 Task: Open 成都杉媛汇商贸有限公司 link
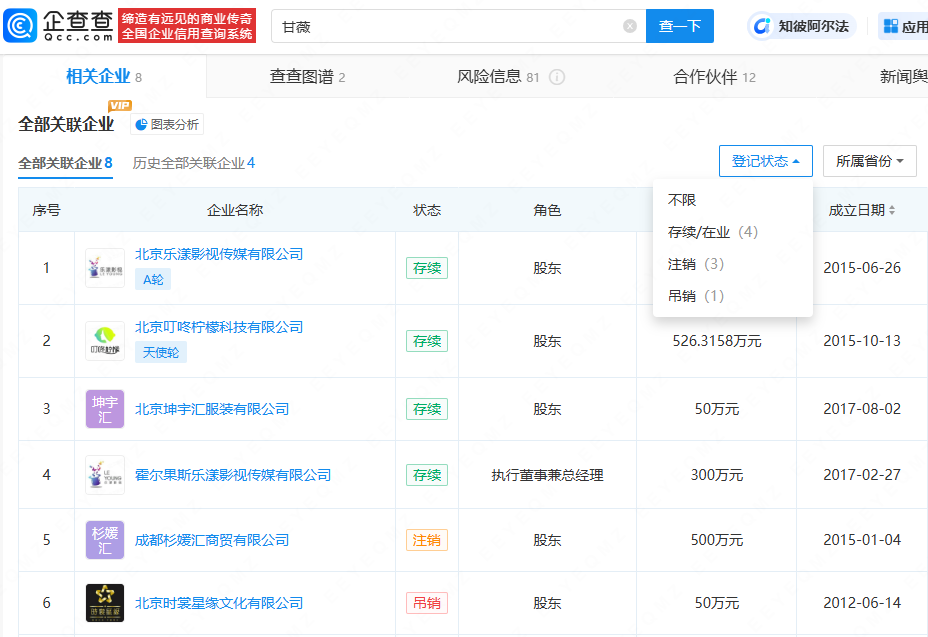coord(212,540)
